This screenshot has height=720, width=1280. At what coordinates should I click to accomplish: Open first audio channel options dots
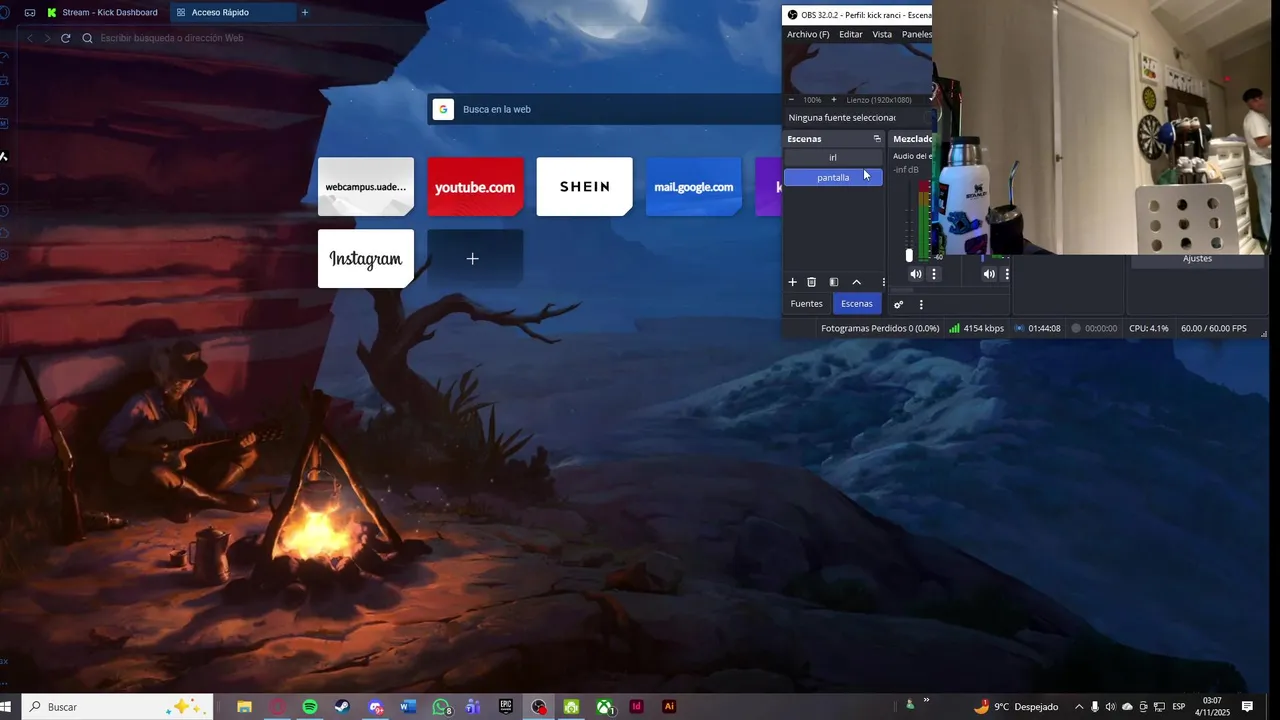(x=934, y=274)
